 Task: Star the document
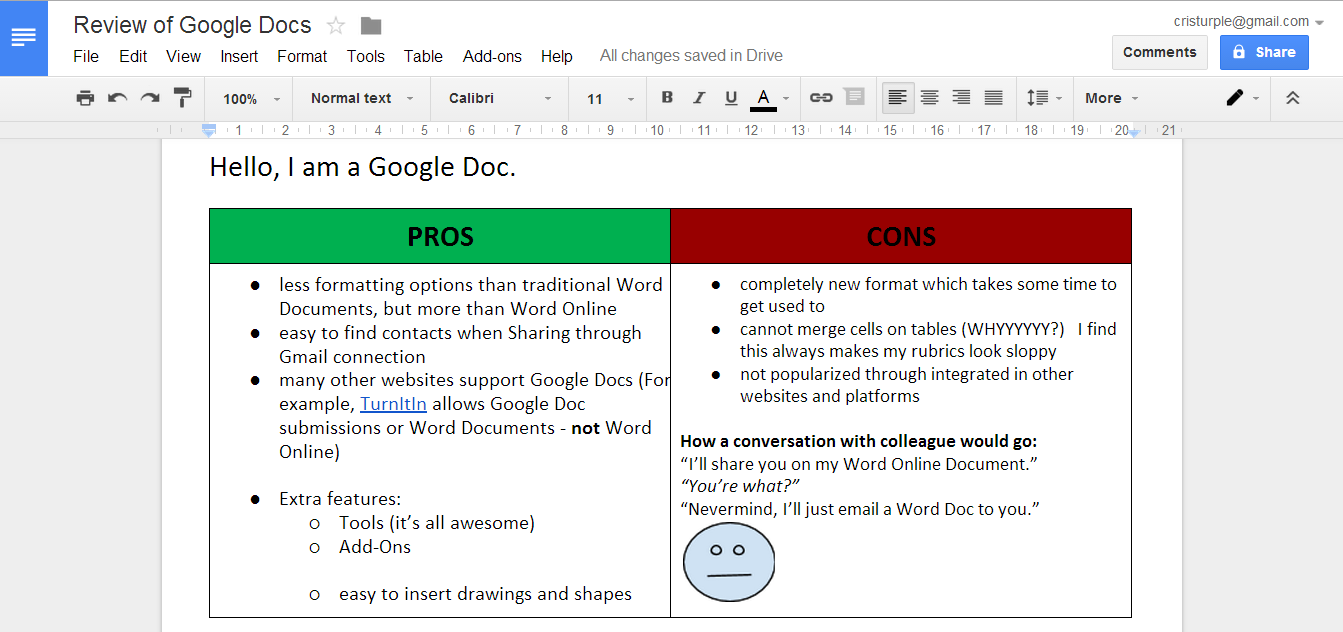click(x=336, y=26)
